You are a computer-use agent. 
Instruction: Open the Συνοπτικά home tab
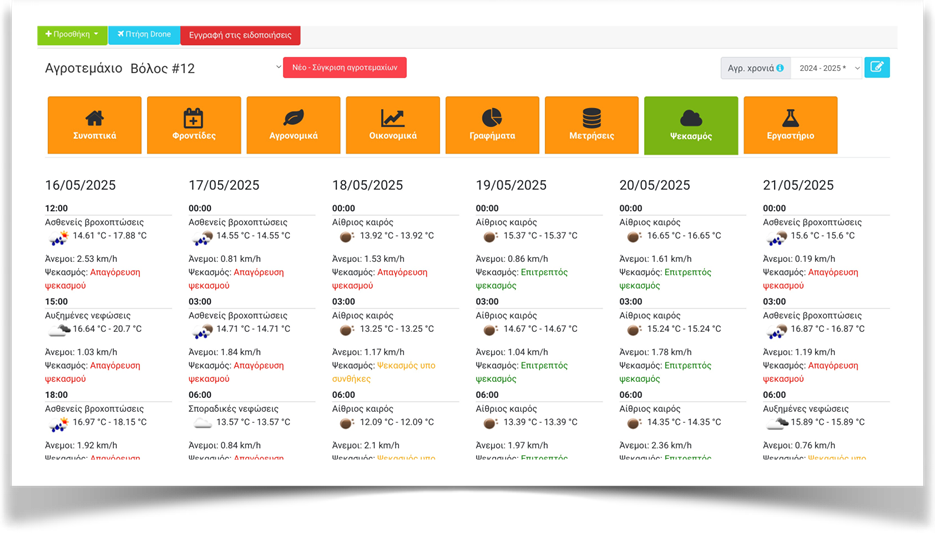[94, 125]
